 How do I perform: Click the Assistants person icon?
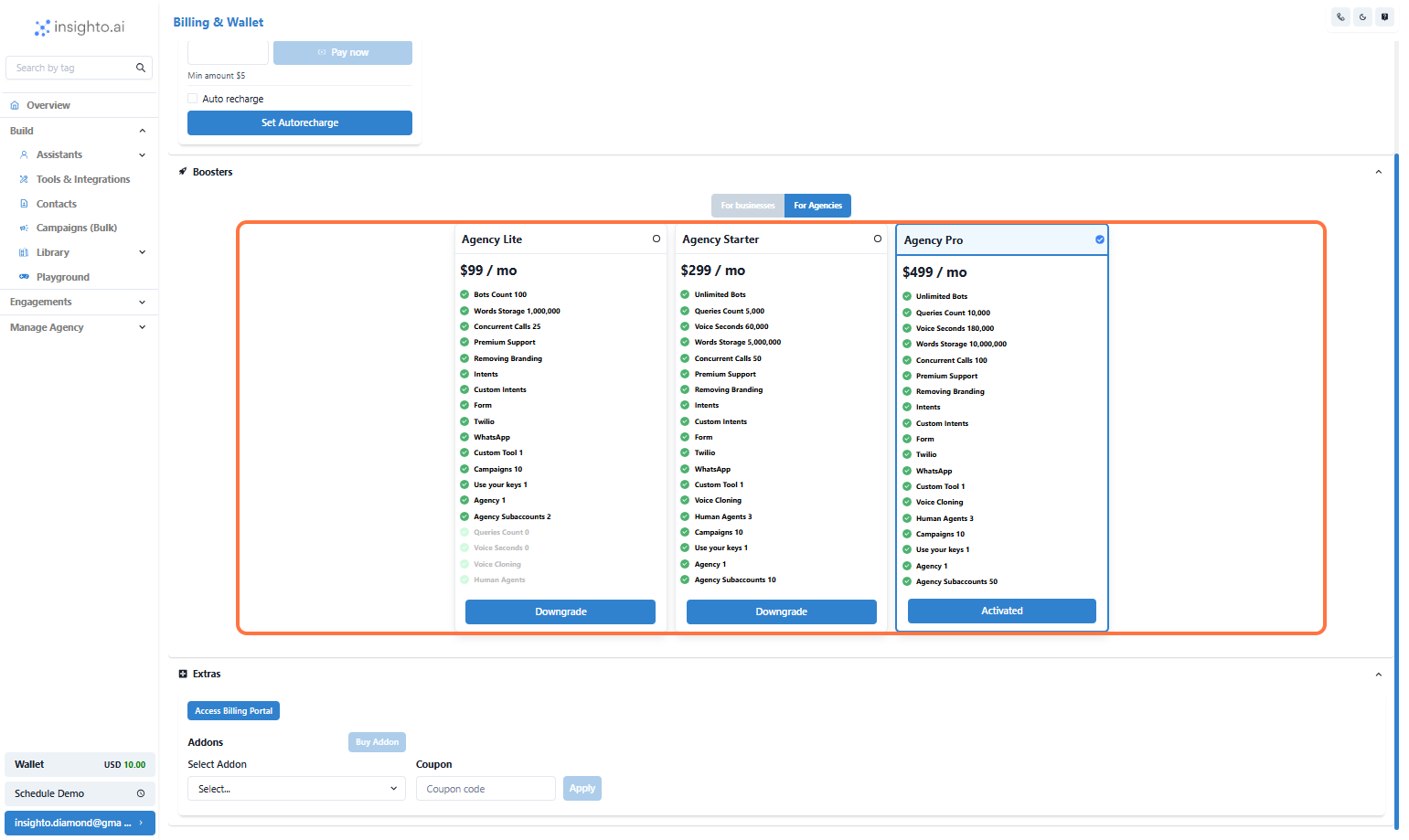(x=24, y=154)
